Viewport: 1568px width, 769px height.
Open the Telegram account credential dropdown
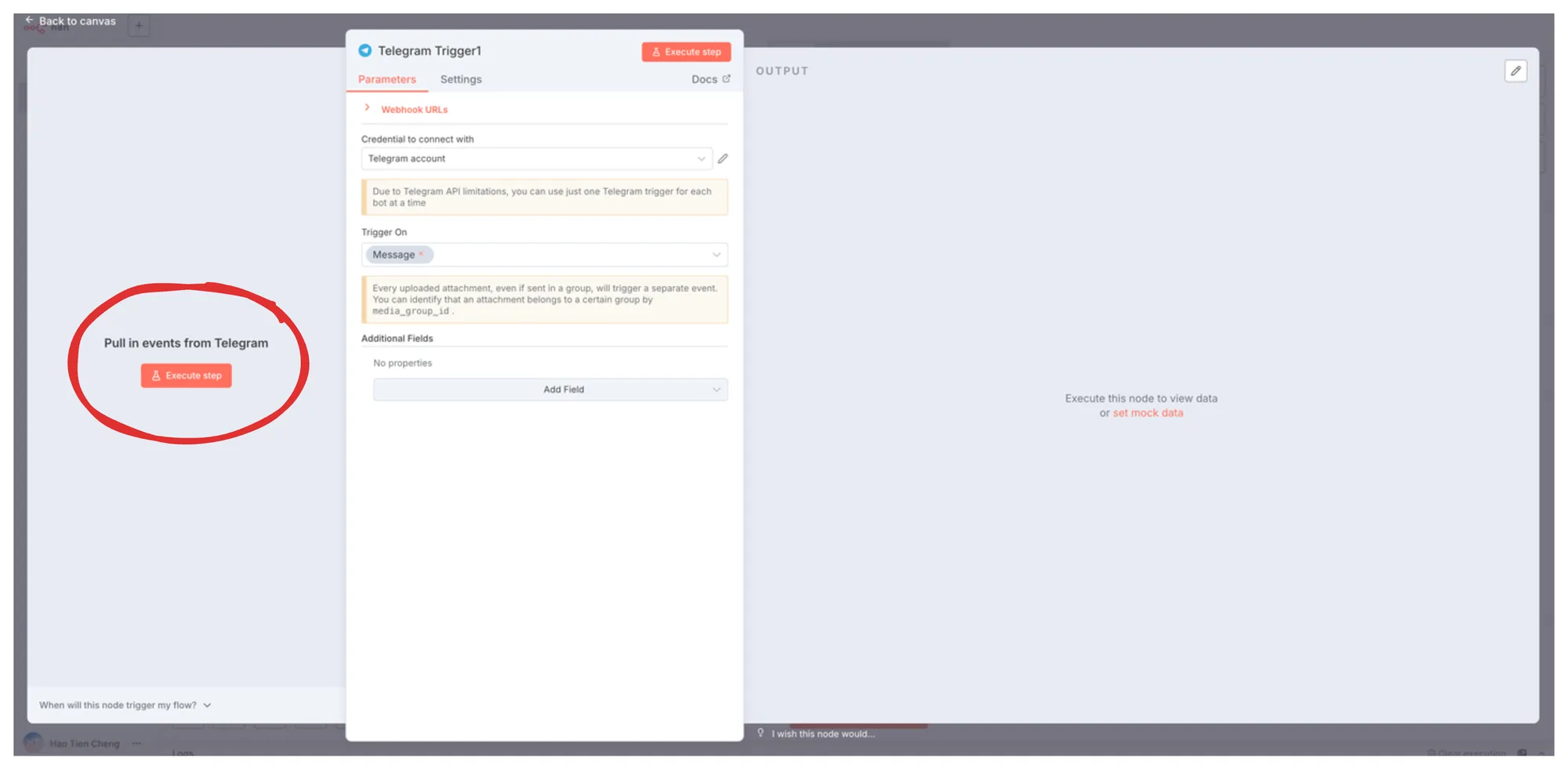coord(536,159)
